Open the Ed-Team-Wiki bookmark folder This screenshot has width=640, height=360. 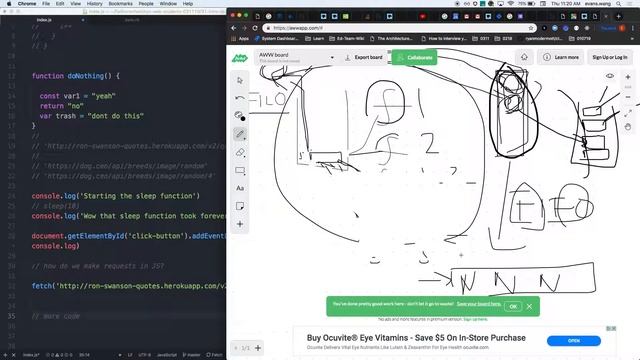coord(347,39)
